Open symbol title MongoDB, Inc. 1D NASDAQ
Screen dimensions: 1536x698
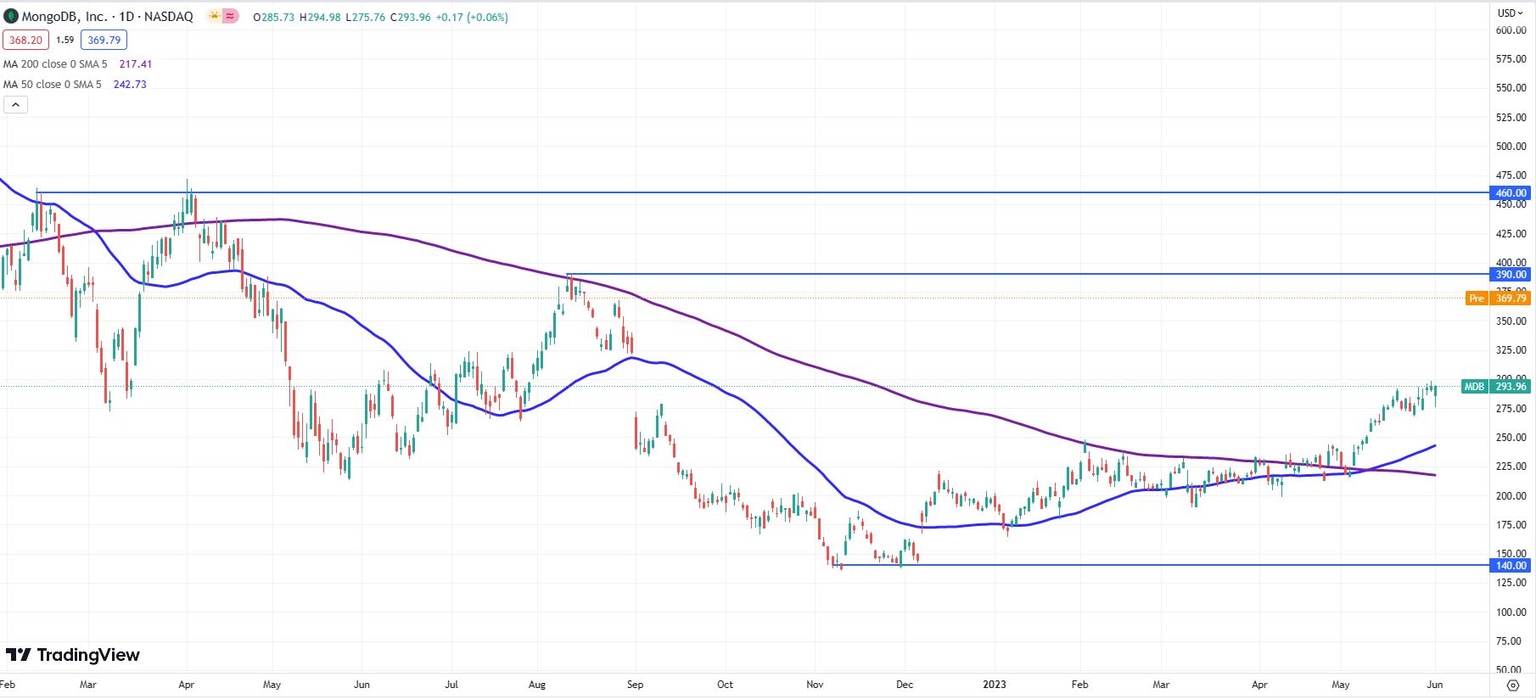coord(107,17)
